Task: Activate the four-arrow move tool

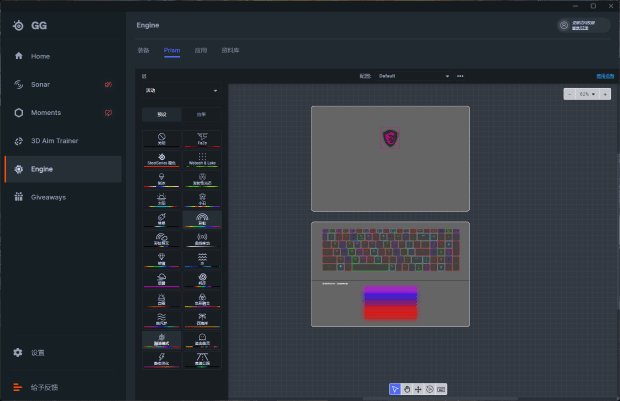Action: tap(418, 389)
